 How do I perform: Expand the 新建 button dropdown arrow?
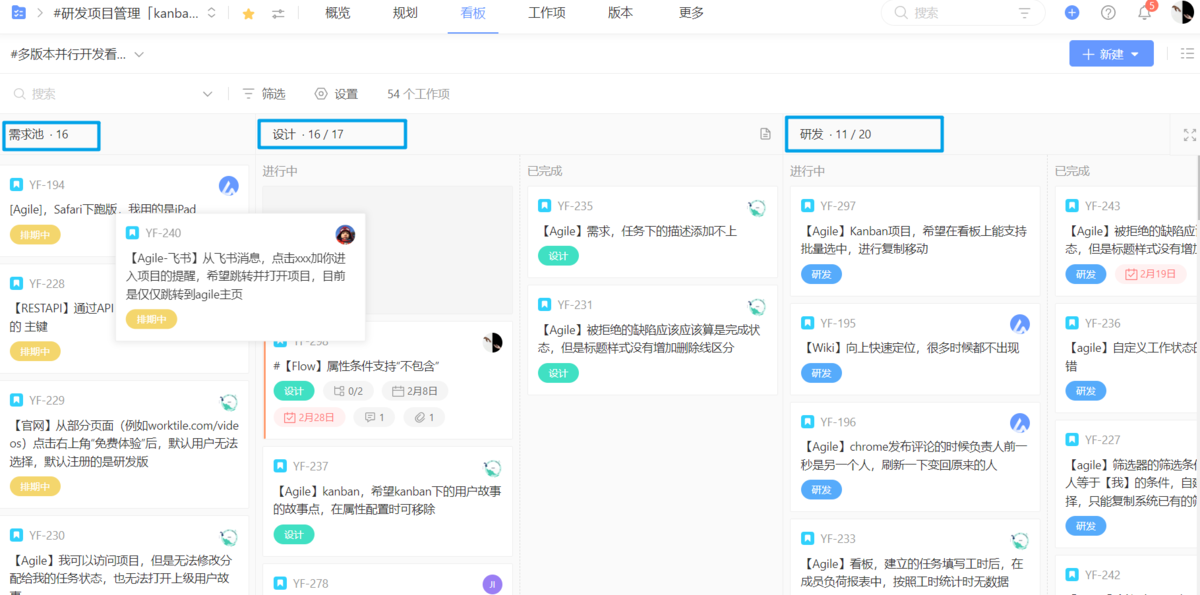pyautogui.click(x=1136, y=53)
